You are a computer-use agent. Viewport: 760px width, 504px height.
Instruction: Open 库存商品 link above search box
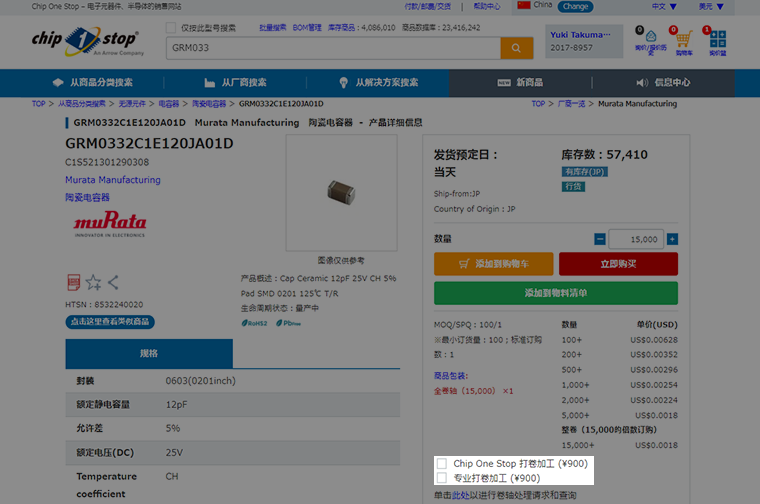pos(341,28)
